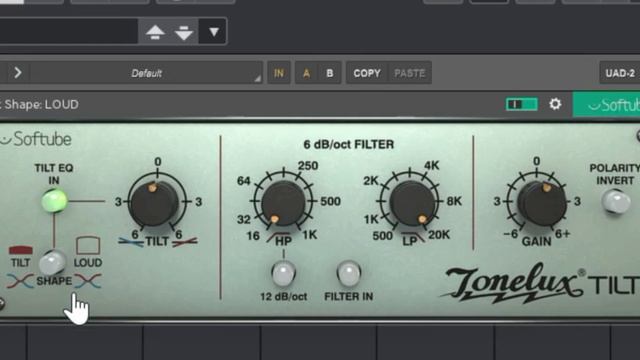Click the Shape: LOUD status text
The height and width of the screenshot is (360, 640).
[x=42, y=104]
